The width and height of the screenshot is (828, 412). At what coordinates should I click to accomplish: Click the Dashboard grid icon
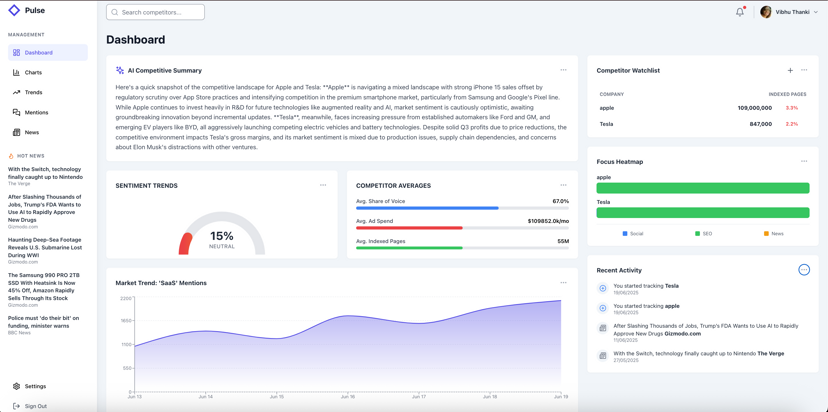[x=16, y=52]
